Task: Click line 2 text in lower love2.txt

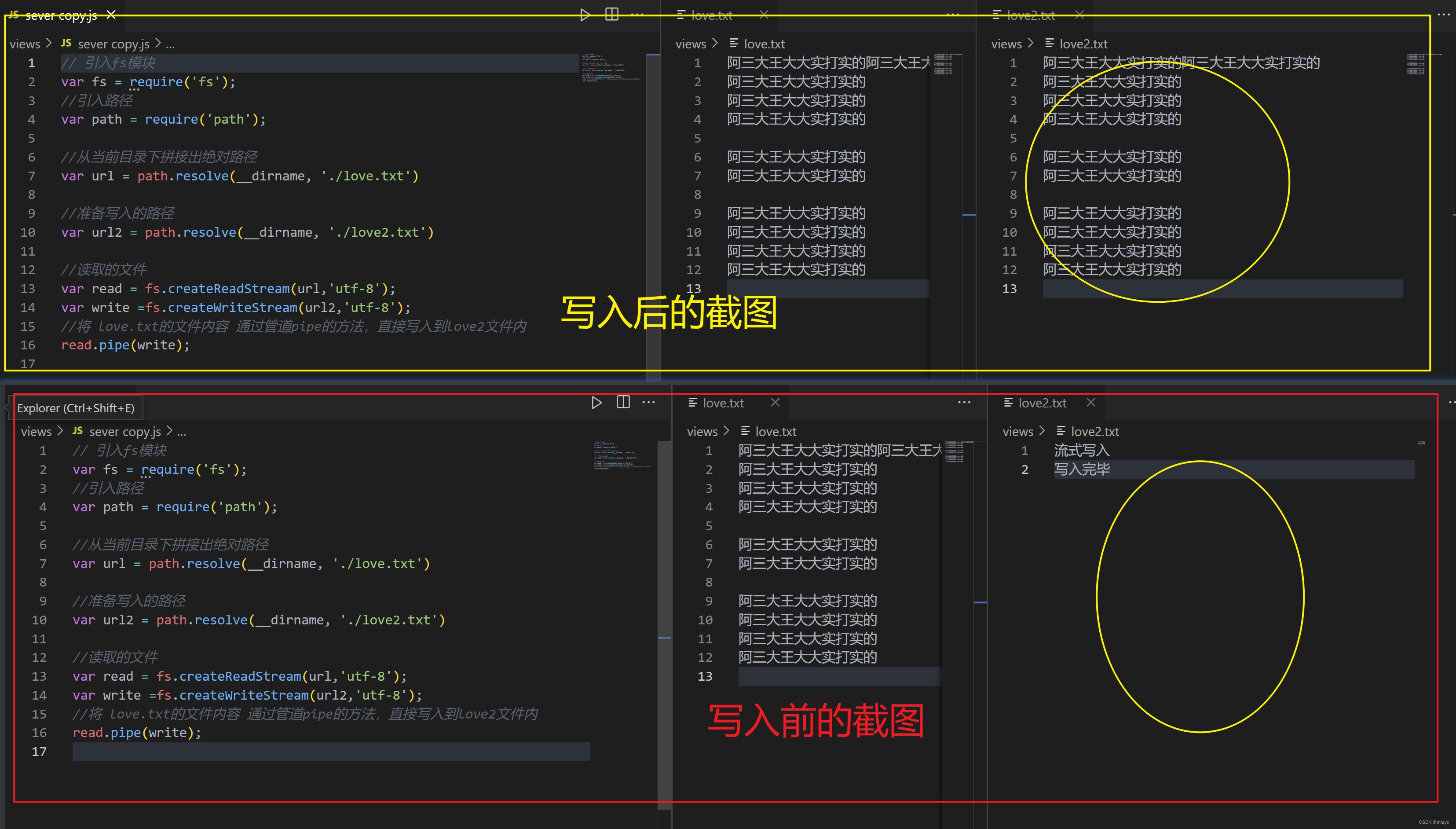Action: 1082,469
